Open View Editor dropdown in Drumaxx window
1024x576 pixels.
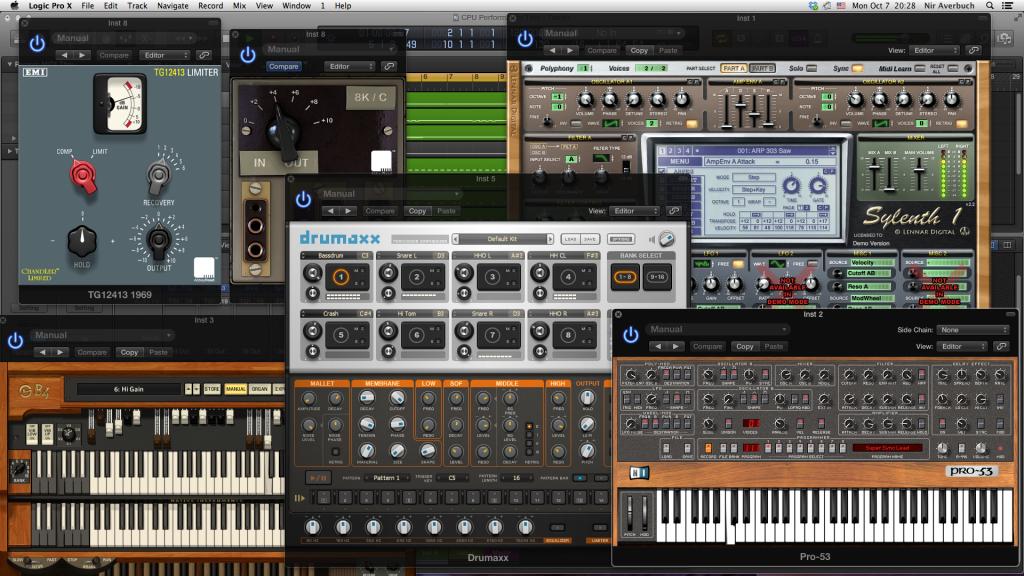click(x=635, y=211)
